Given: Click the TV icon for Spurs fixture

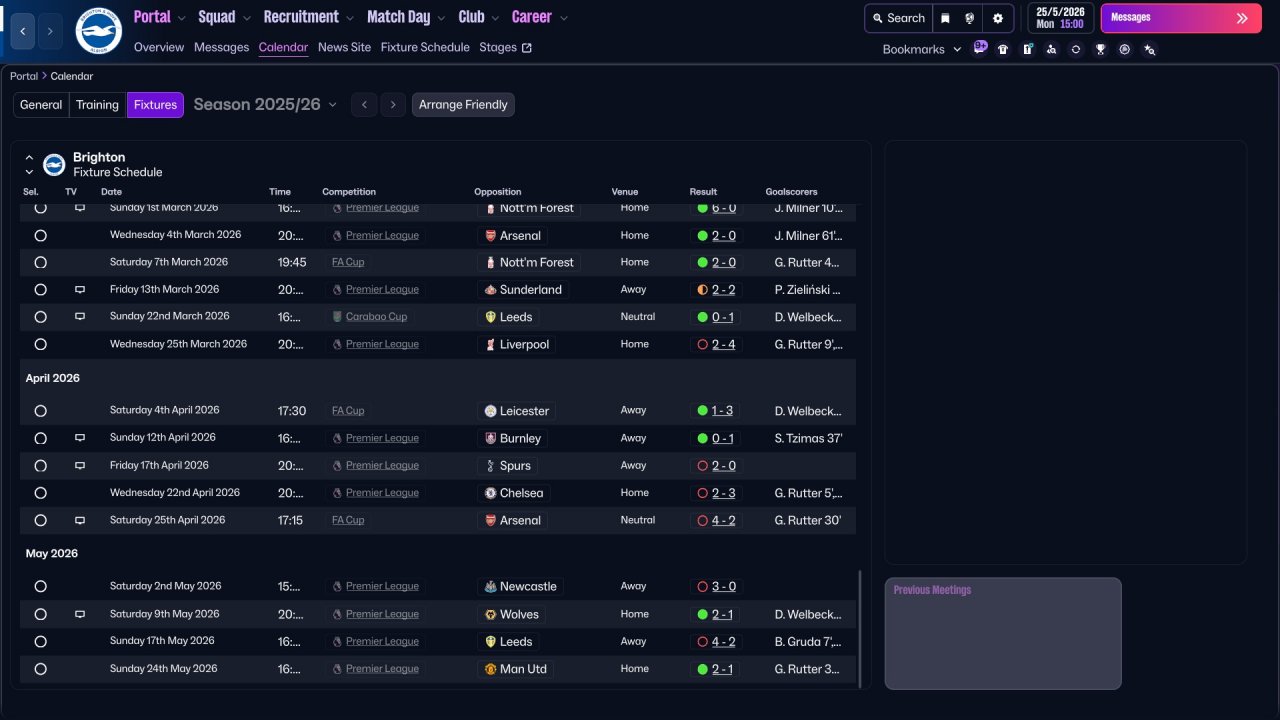Looking at the screenshot, I should tap(80, 465).
